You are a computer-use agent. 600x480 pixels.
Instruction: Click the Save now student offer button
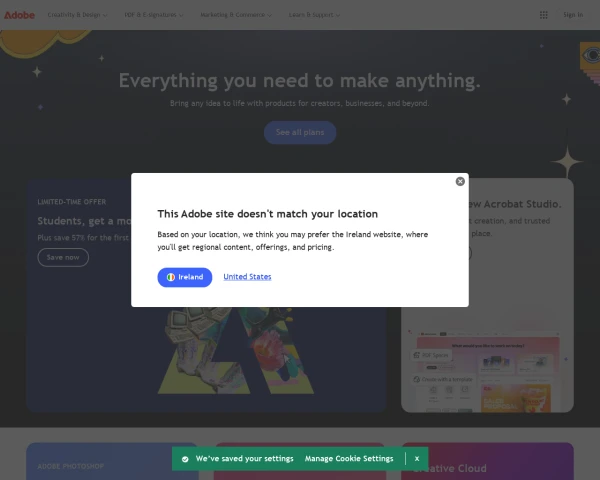63,258
